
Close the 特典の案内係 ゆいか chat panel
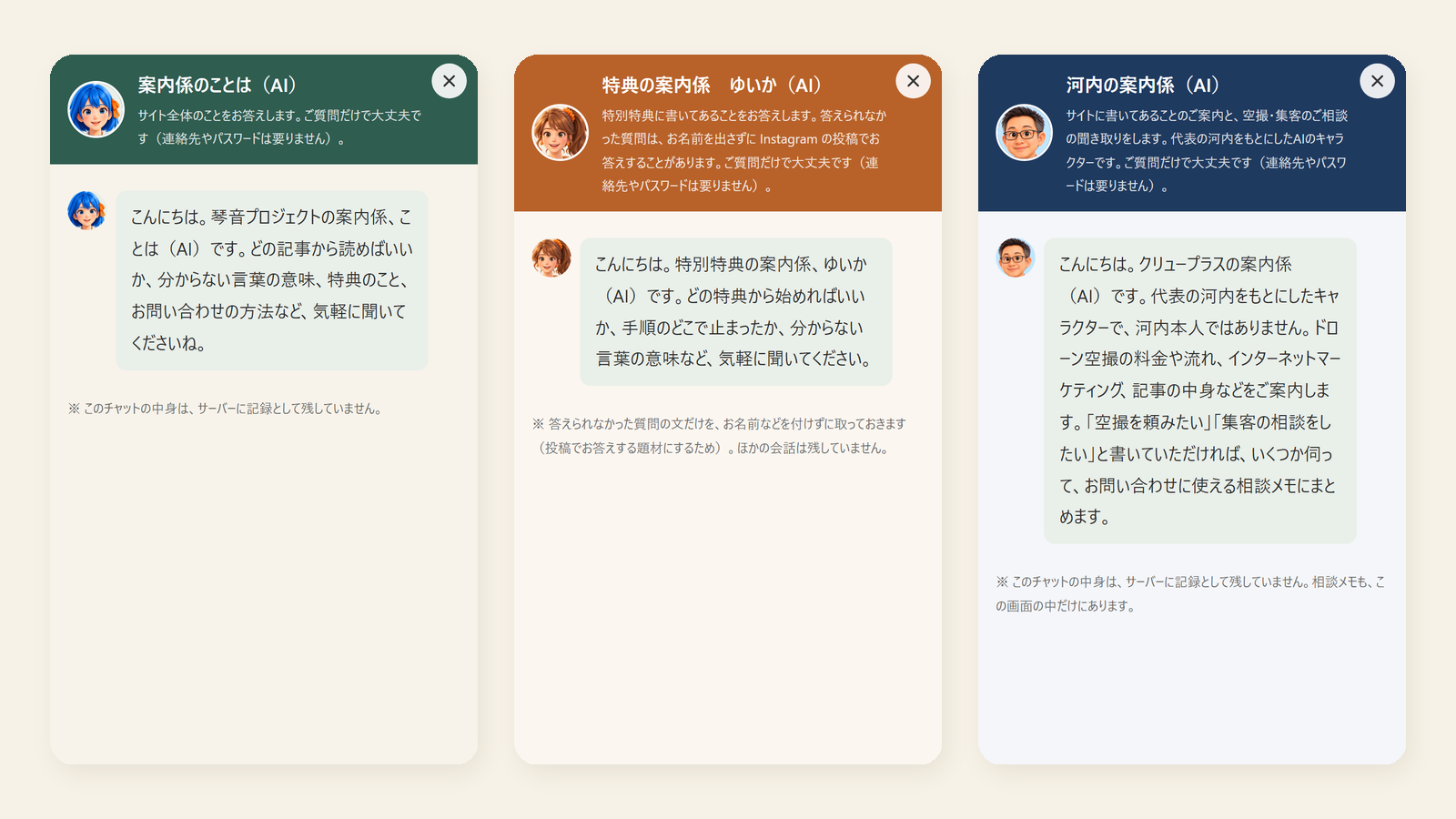tap(913, 81)
